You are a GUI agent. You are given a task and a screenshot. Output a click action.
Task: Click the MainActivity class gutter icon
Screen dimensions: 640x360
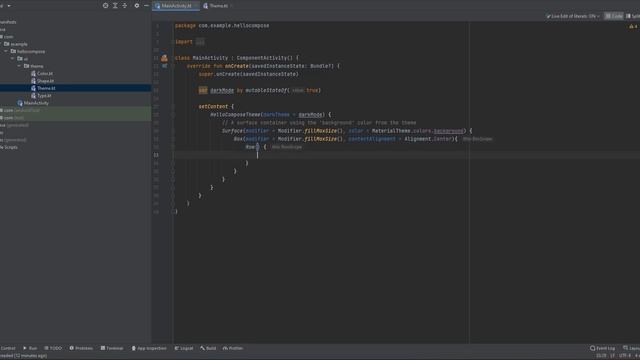(x=164, y=58)
